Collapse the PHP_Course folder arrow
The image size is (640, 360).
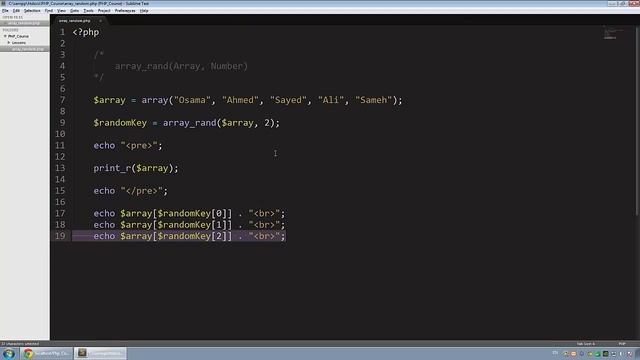(5, 36)
